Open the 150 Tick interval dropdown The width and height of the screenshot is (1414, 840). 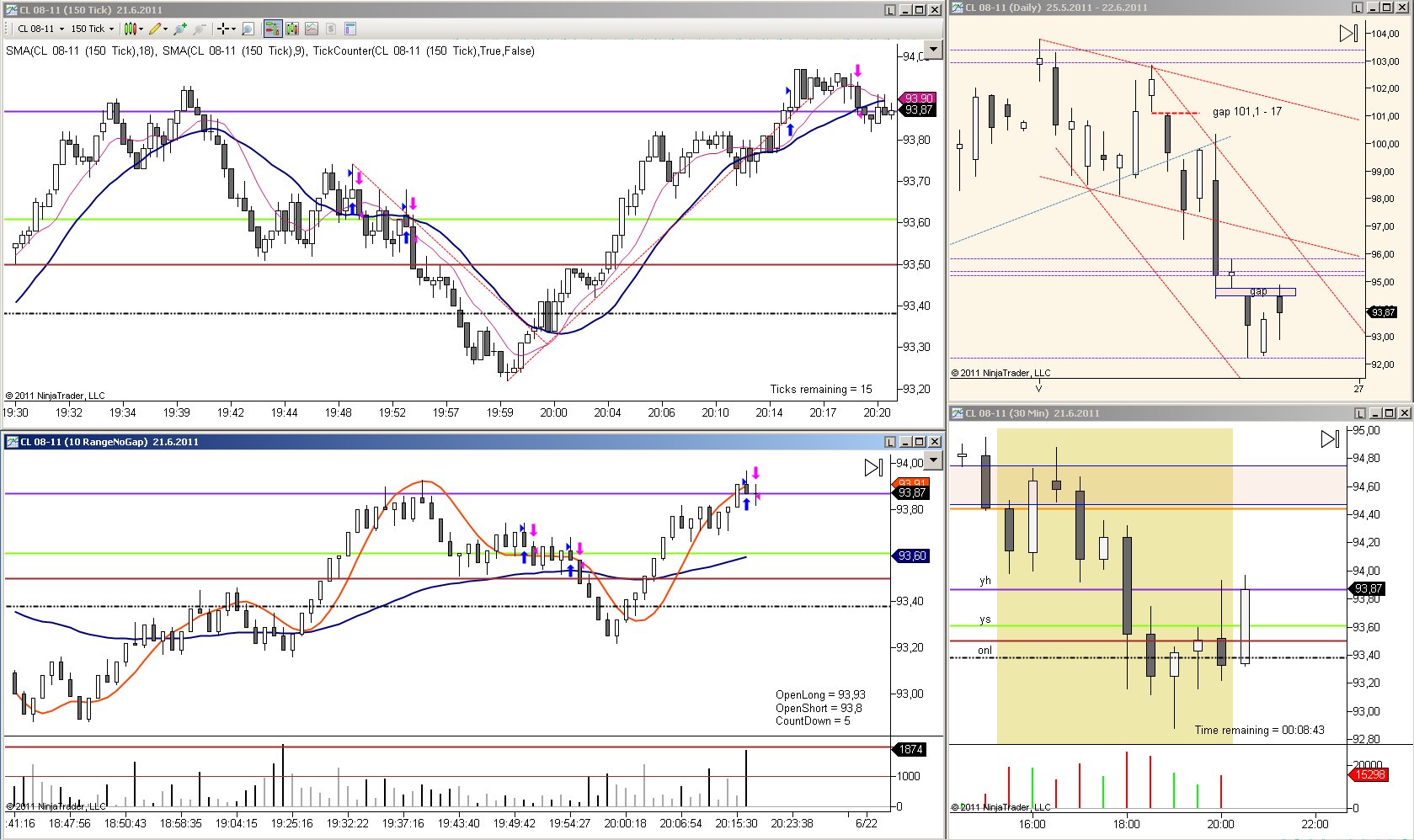(x=111, y=29)
